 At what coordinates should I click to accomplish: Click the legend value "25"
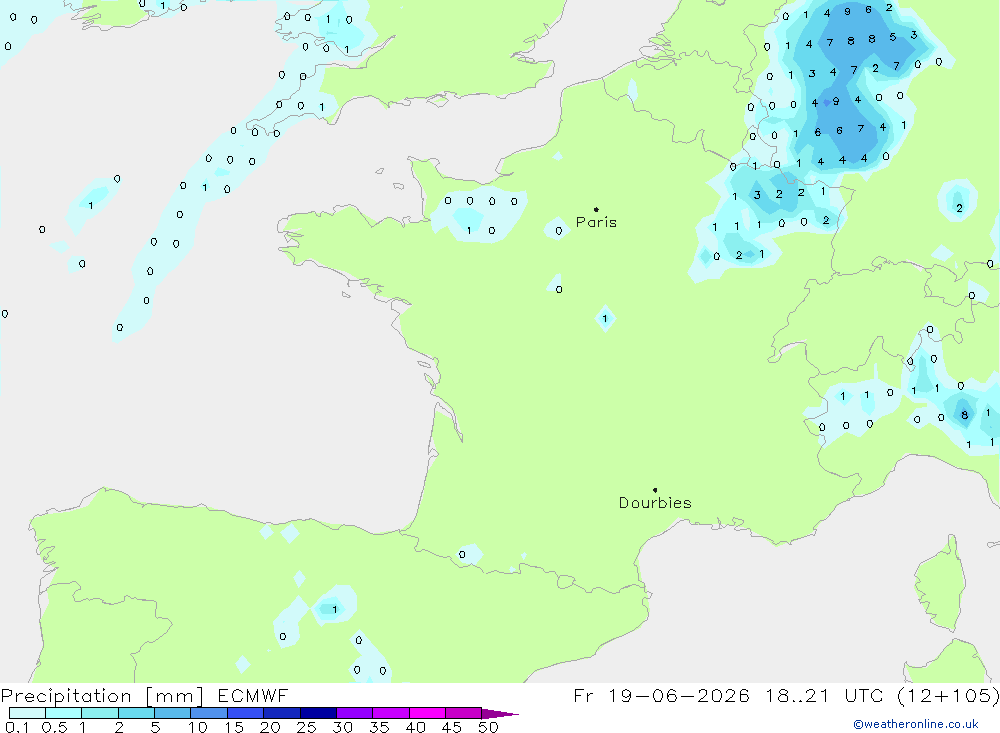[307, 727]
